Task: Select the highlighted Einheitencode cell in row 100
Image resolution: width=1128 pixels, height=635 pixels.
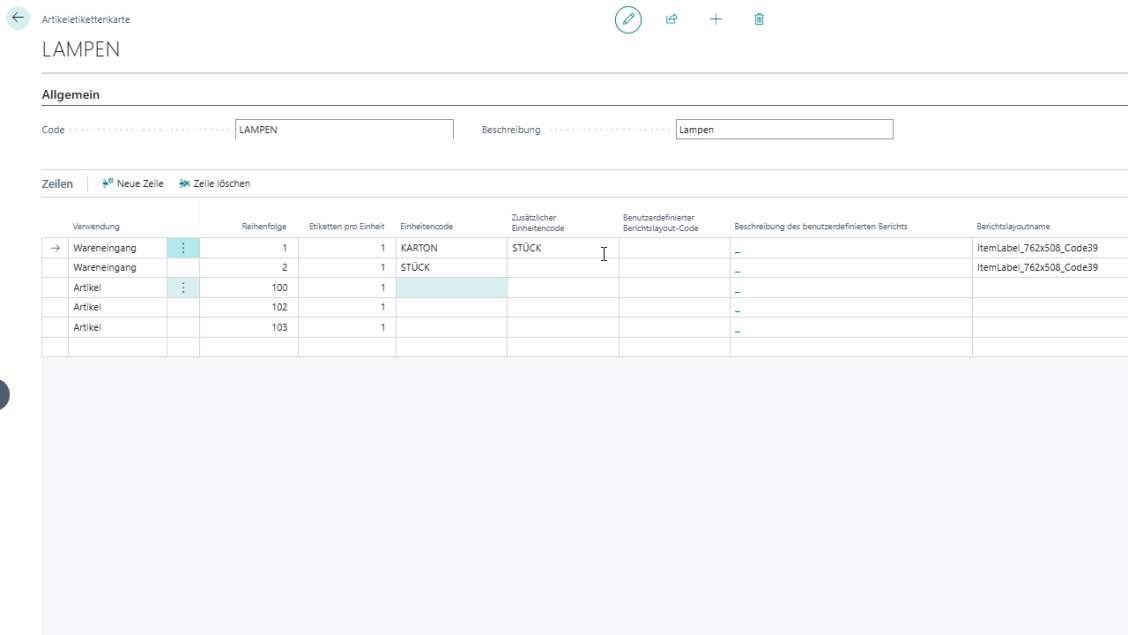Action: (x=451, y=288)
